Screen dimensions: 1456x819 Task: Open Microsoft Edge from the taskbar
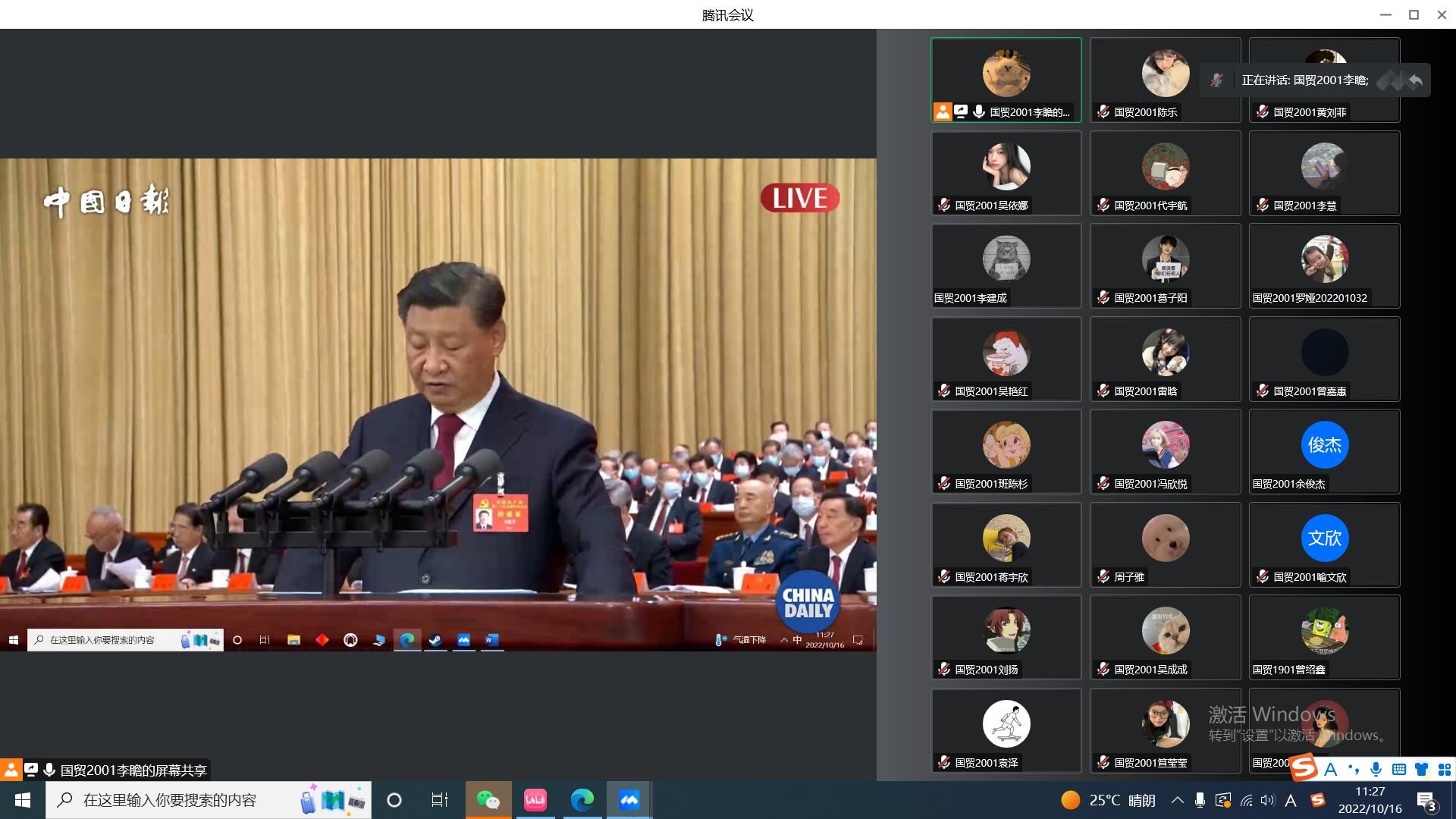pos(582,800)
